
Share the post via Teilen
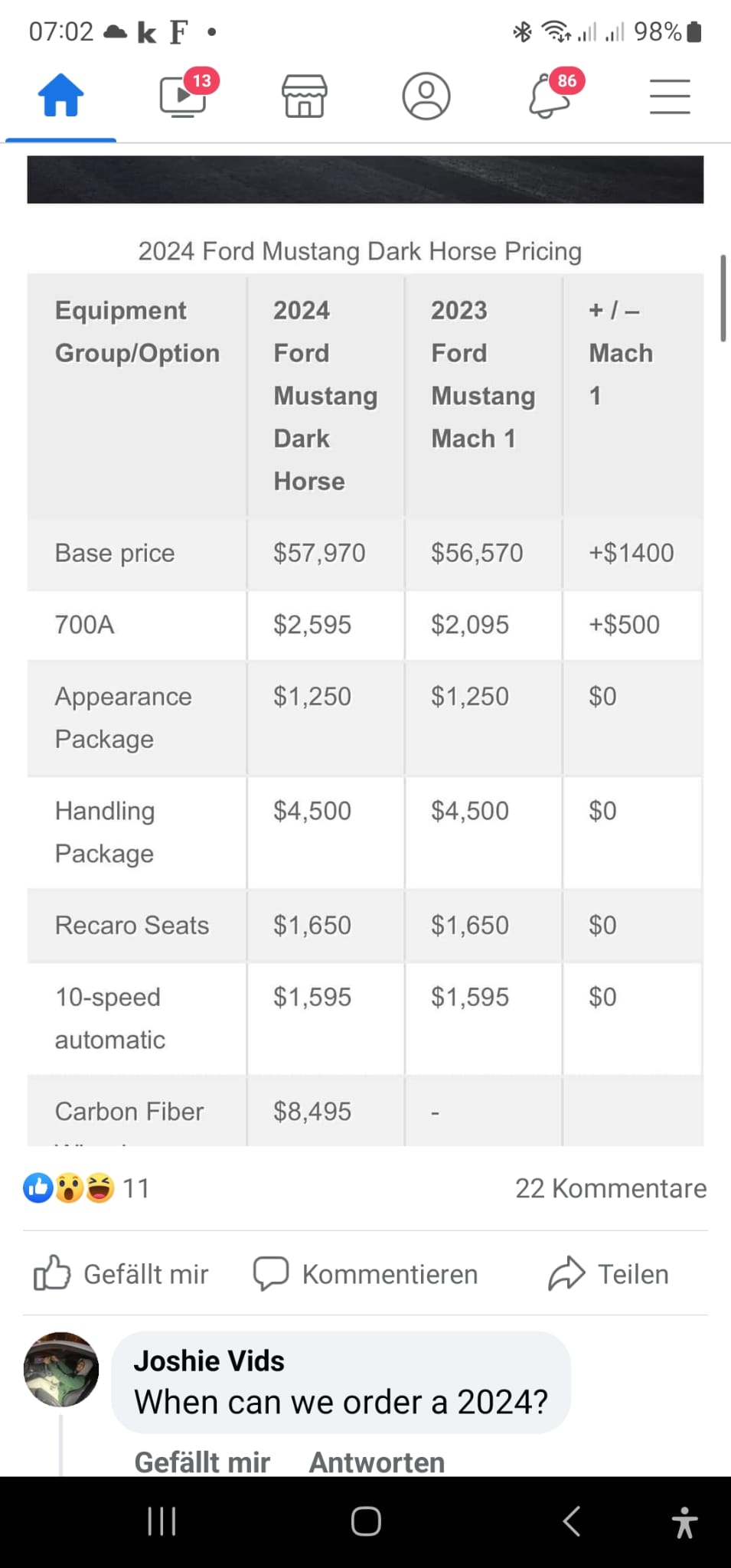(609, 1274)
